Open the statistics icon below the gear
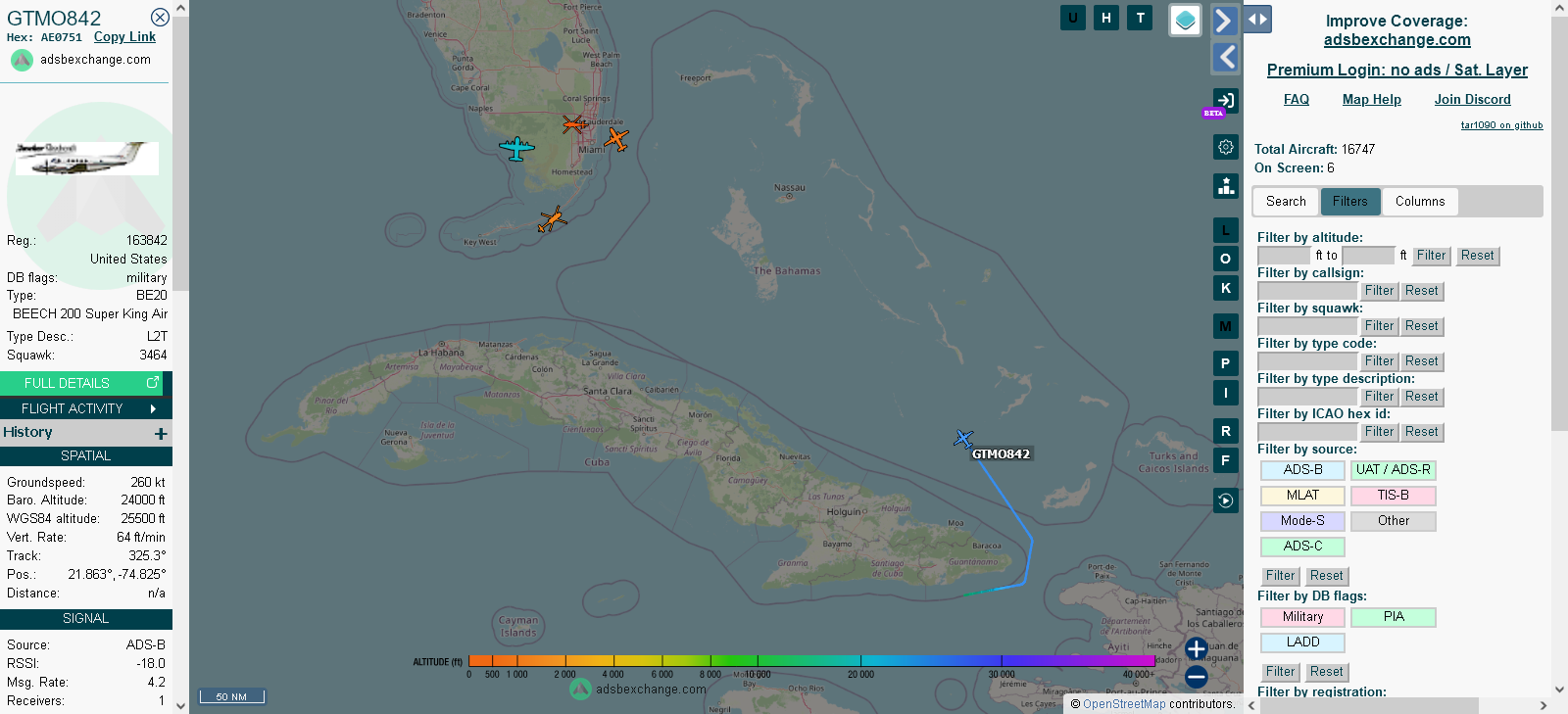 tap(1226, 186)
